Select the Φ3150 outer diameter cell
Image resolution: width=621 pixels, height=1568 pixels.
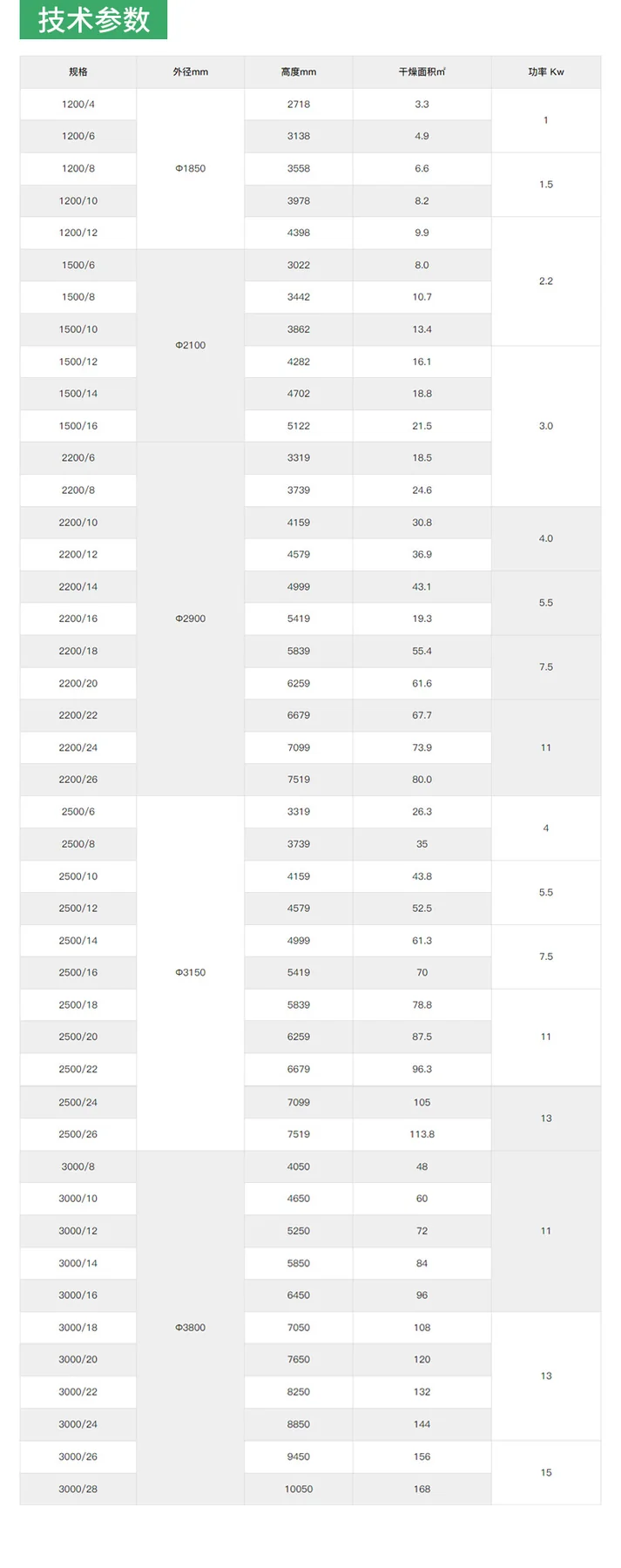coord(191,972)
